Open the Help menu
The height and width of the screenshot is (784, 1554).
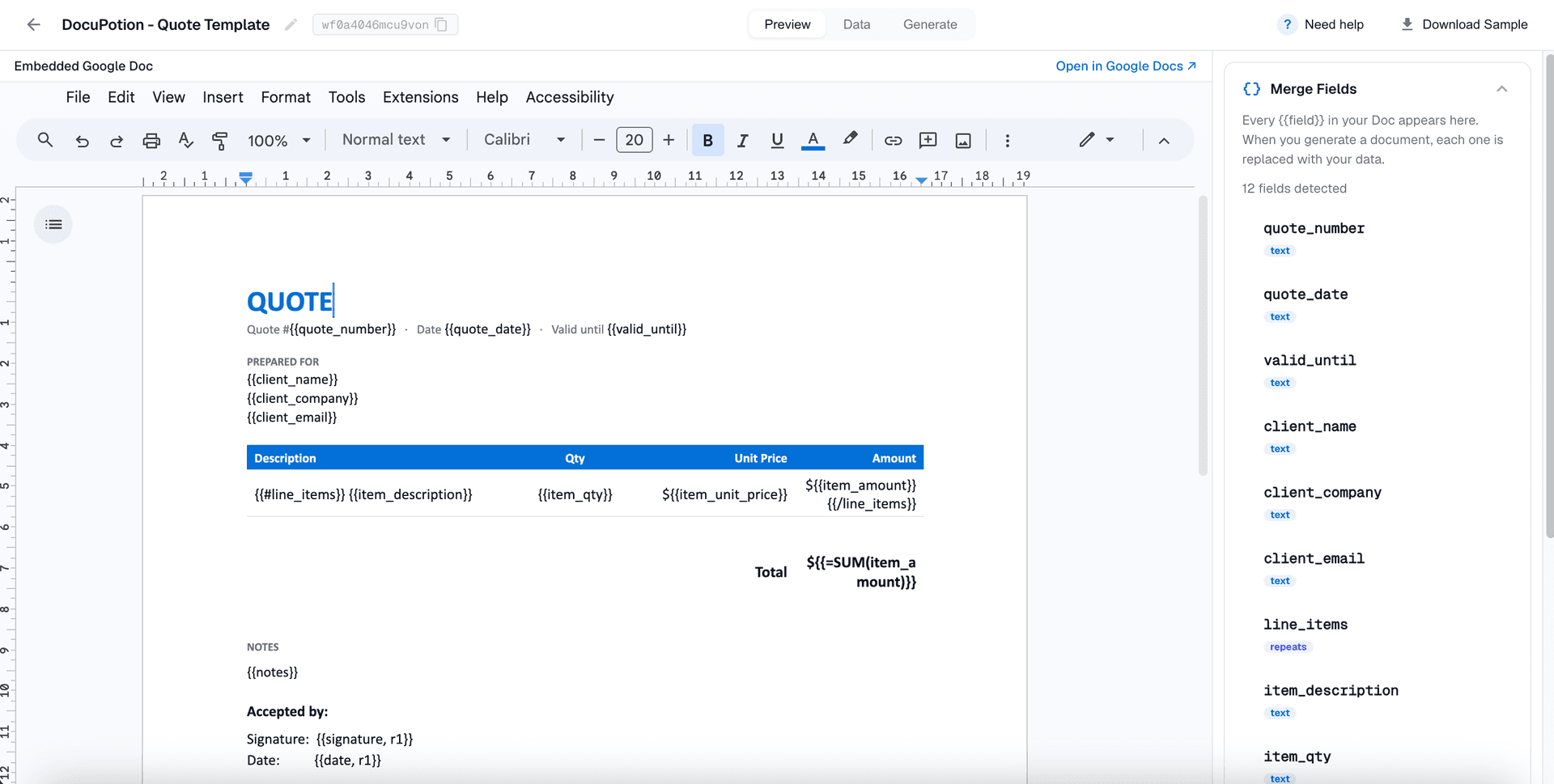(x=492, y=97)
